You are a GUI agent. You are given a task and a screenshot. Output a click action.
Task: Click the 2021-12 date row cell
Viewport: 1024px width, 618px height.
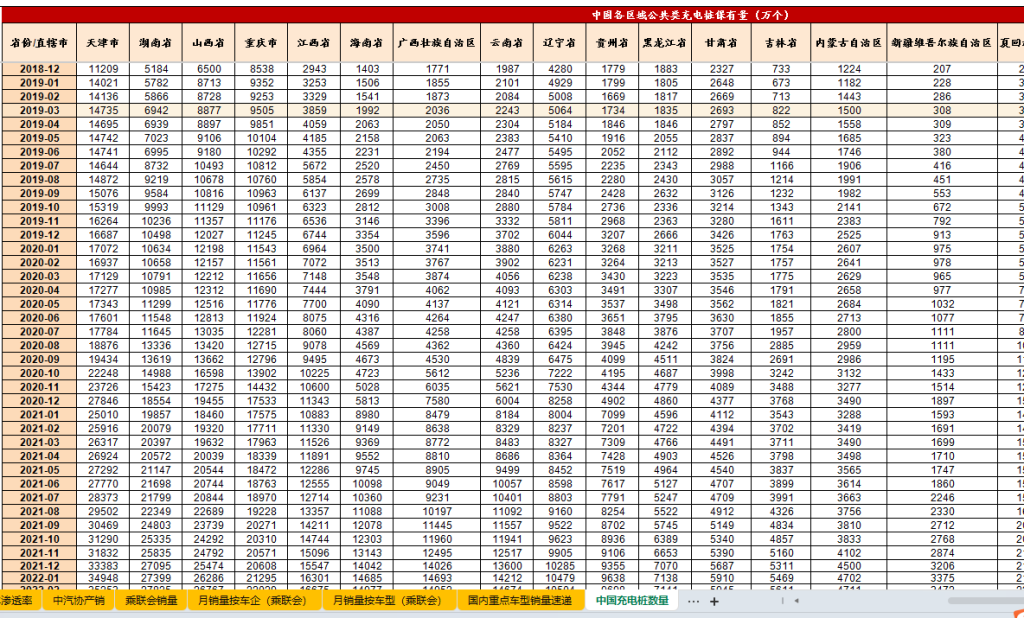coord(39,565)
